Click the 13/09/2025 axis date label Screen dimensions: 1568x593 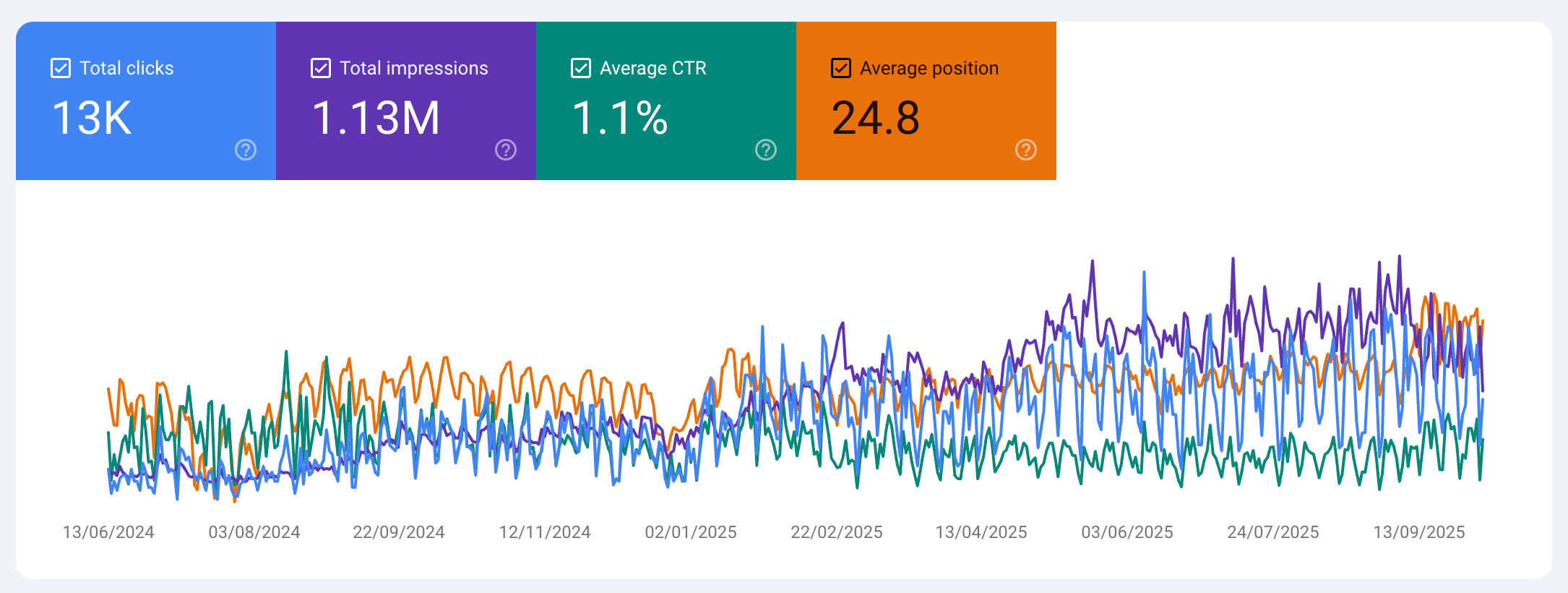coord(1419,532)
